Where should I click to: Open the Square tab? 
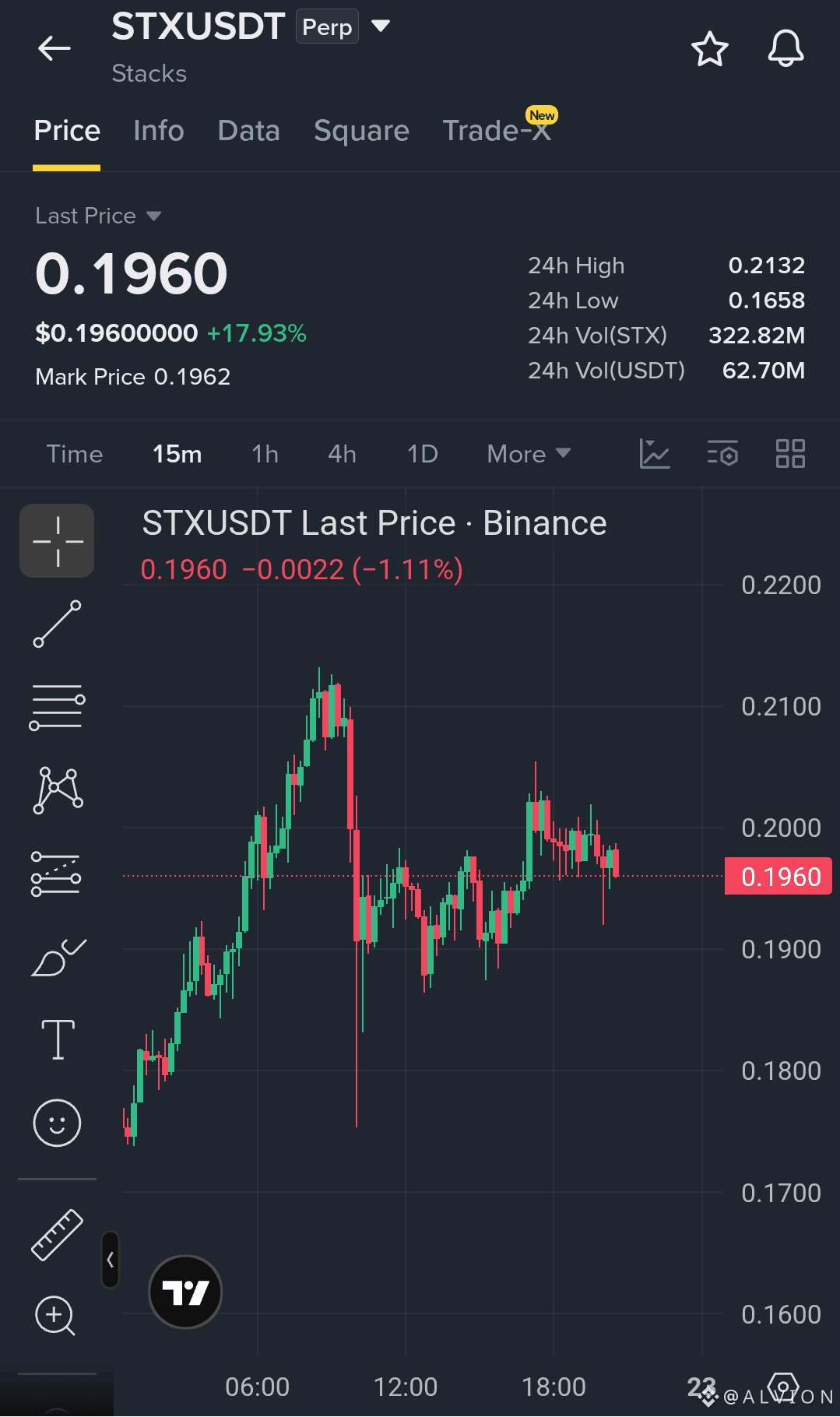pos(361,131)
